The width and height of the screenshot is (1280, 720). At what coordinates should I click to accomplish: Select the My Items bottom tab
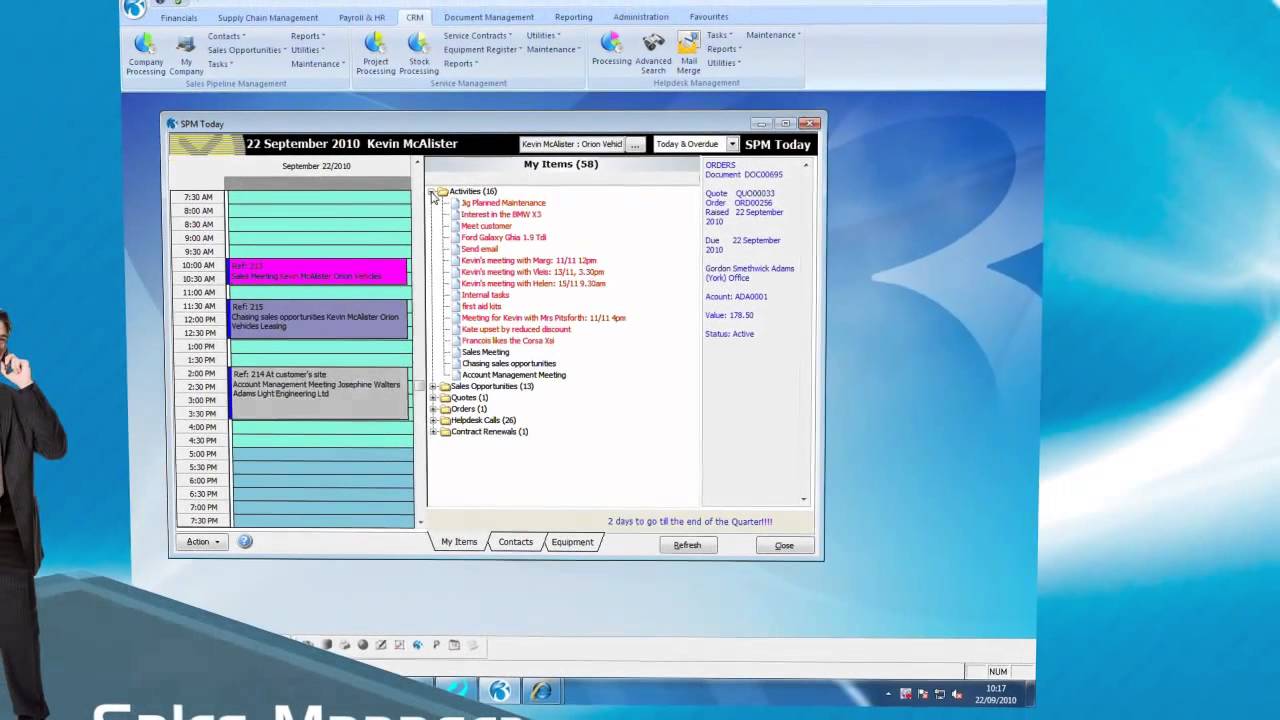[459, 542]
